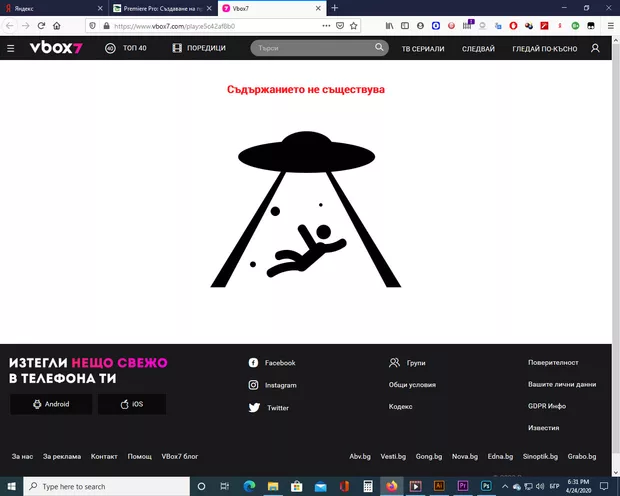Open Помощ footer link
The image size is (620, 496).
tap(139, 456)
